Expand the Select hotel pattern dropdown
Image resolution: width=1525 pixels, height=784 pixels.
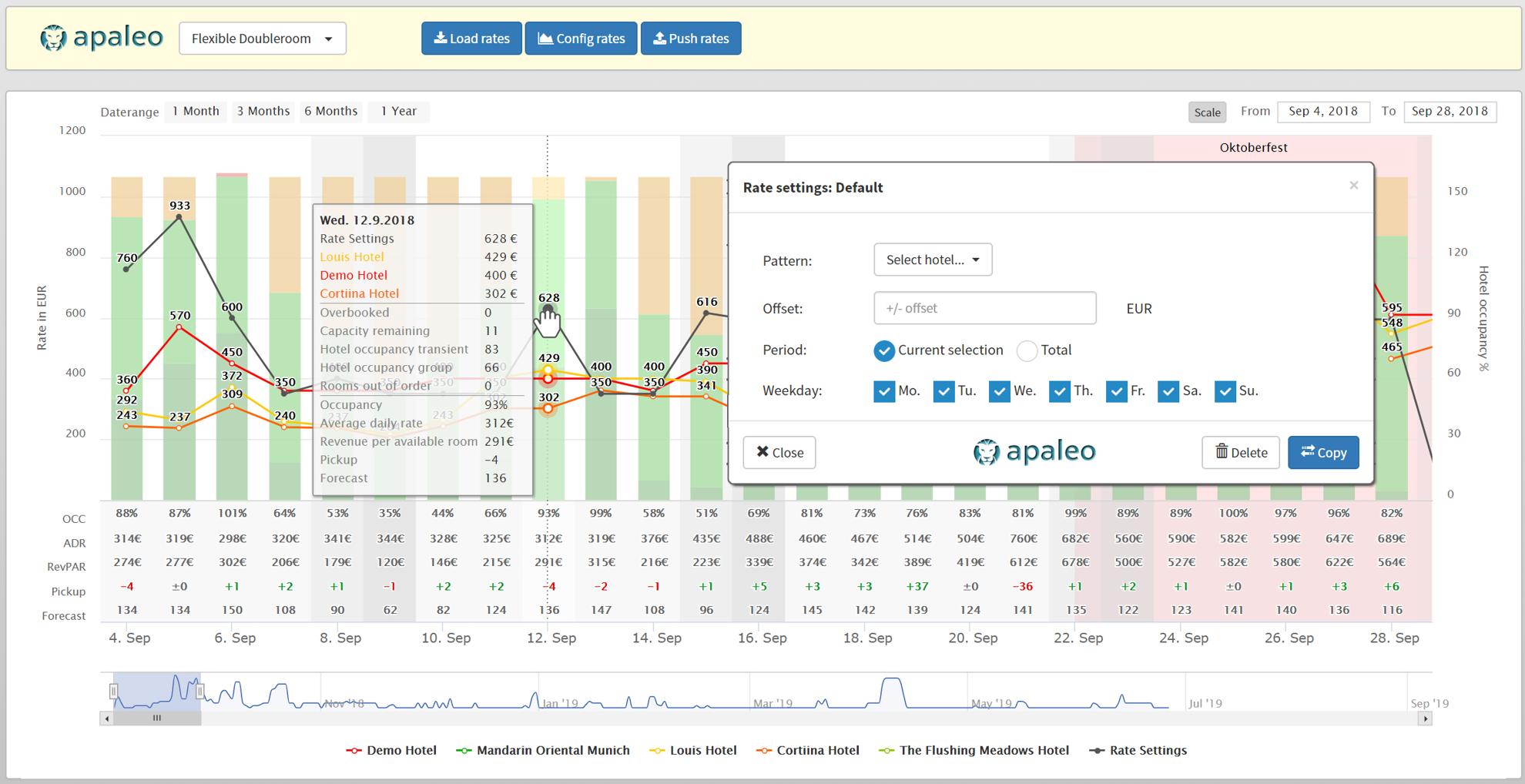pos(932,260)
